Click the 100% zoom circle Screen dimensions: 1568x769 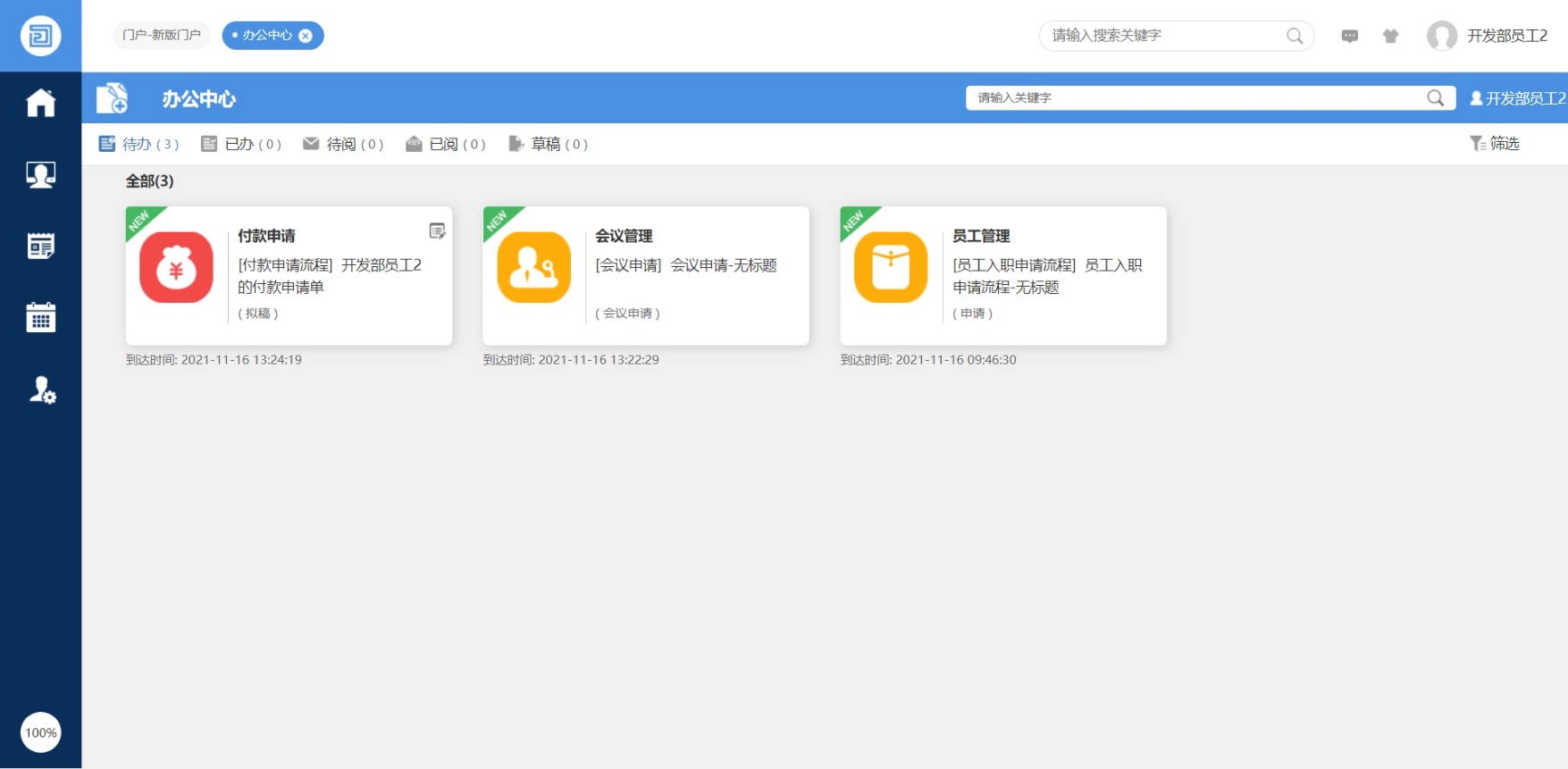coord(40,732)
